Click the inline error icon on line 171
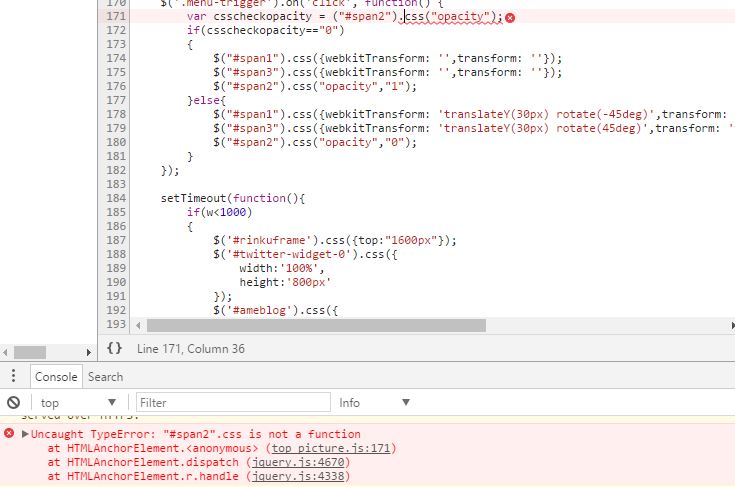The height and width of the screenshot is (487, 735). (510, 18)
